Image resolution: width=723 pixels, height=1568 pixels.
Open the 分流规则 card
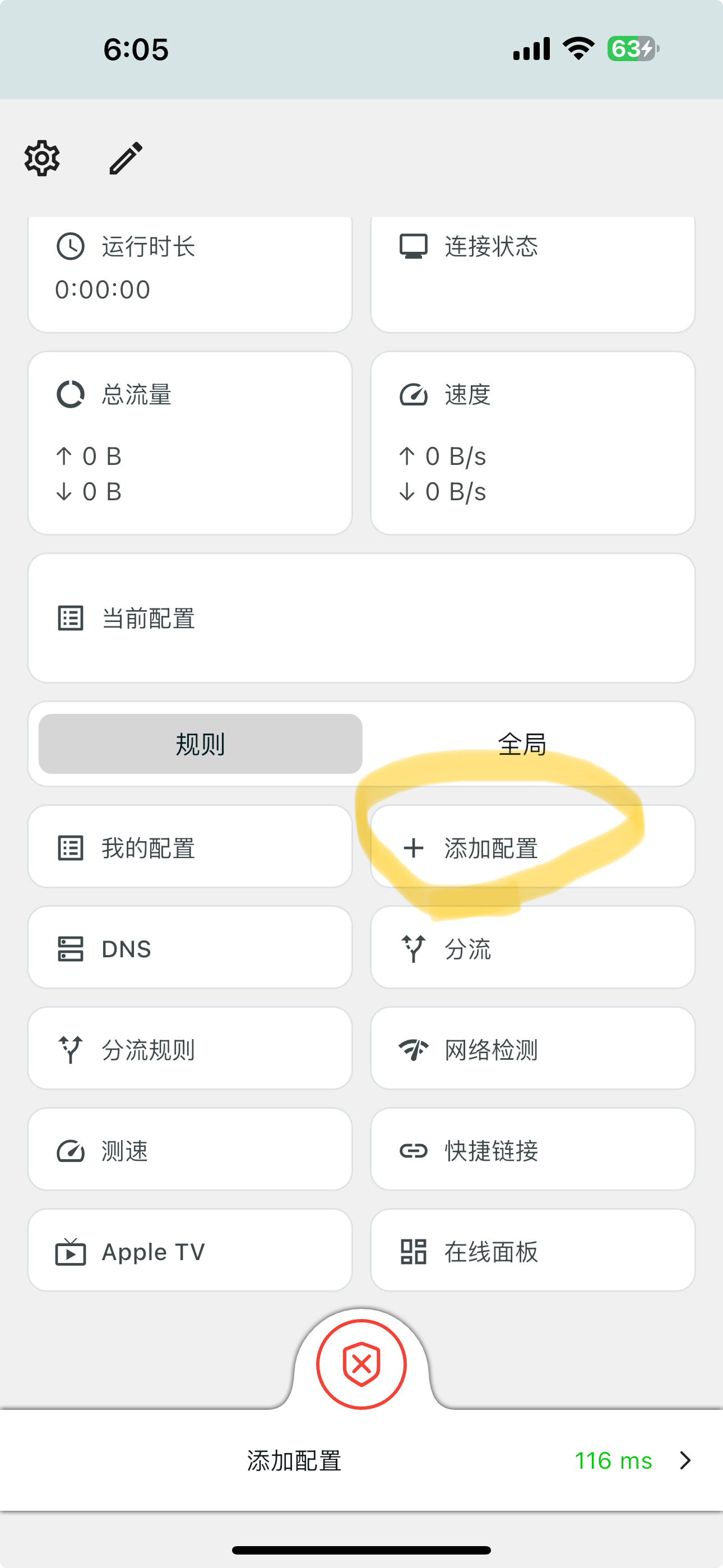pos(190,1049)
